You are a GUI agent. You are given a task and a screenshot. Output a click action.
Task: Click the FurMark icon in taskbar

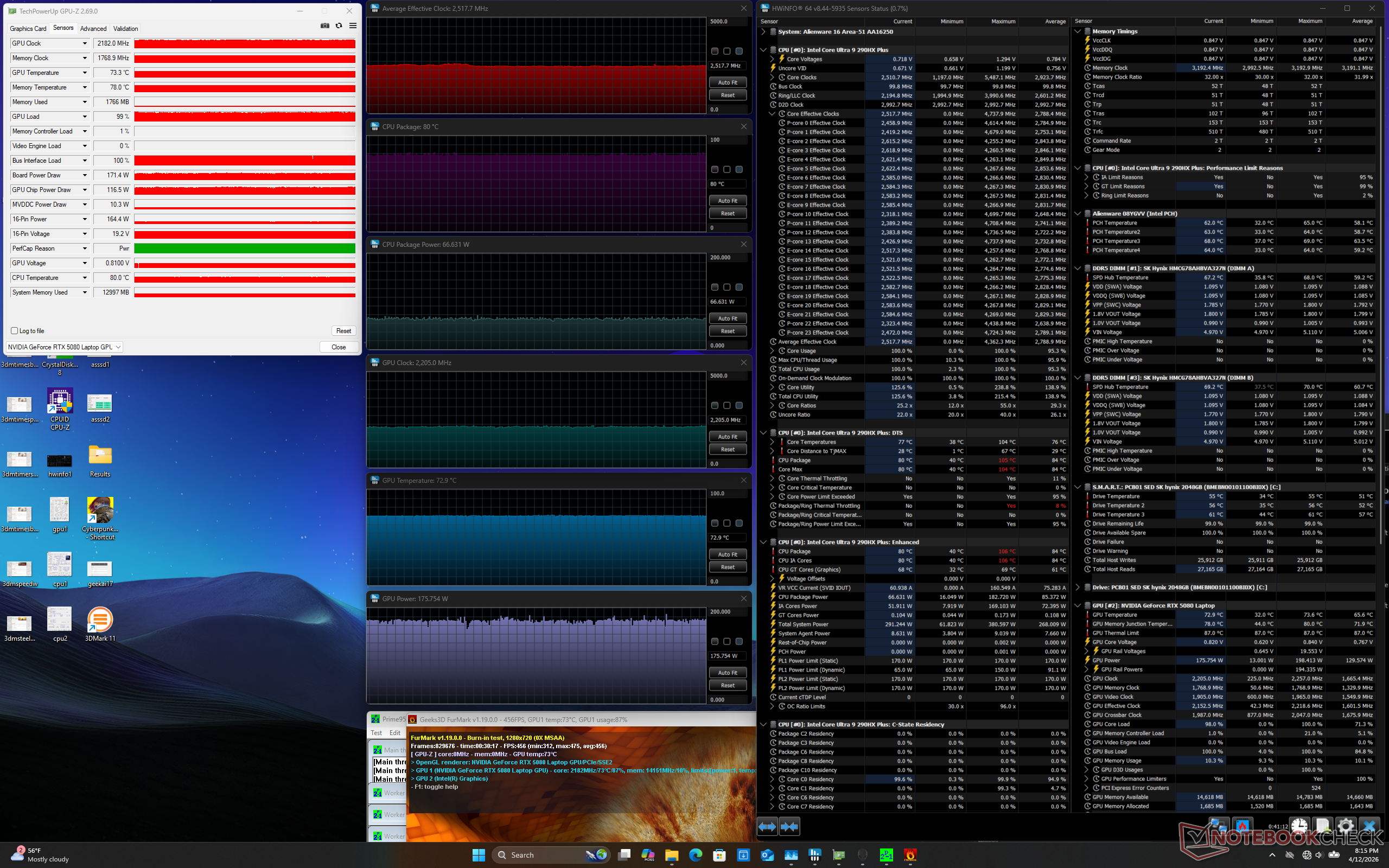(x=910, y=855)
